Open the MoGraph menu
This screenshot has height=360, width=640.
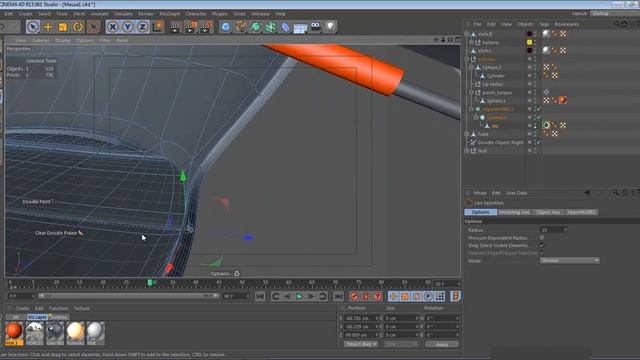[169, 14]
